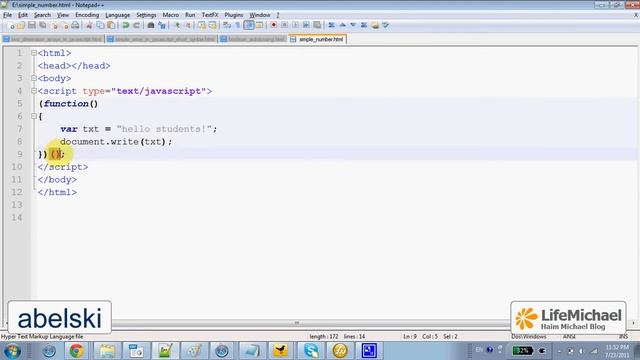Open the Search menu
This screenshot has height=360, width=640.
pos(42,15)
